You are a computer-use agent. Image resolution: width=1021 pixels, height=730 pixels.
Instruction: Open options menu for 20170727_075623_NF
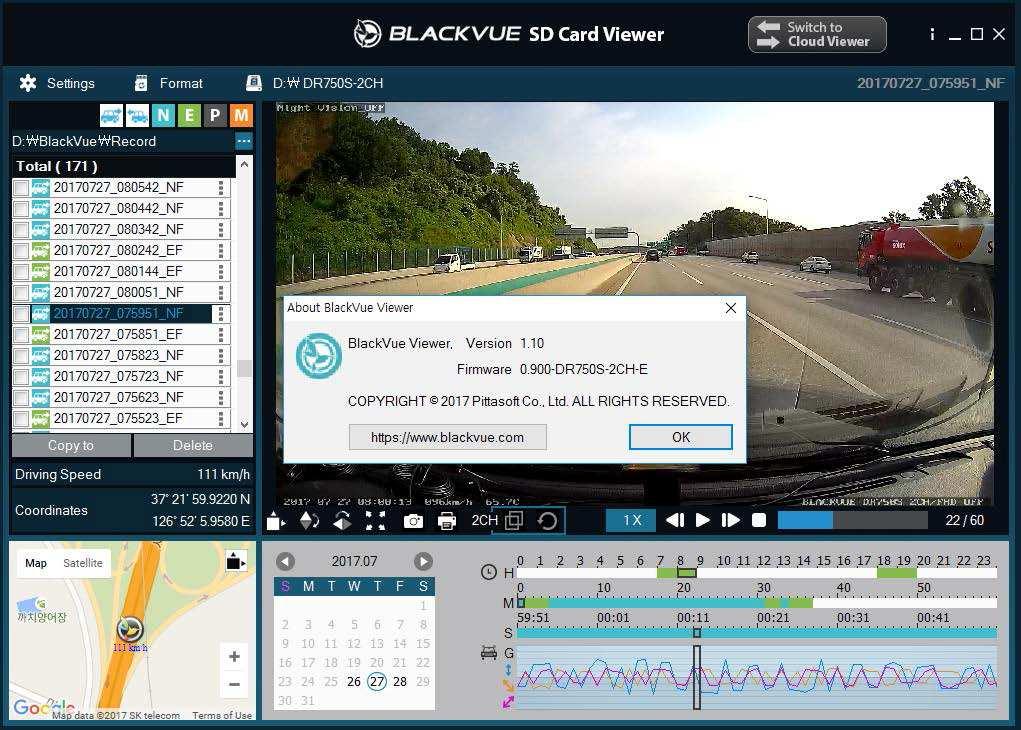tap(221, 397)
